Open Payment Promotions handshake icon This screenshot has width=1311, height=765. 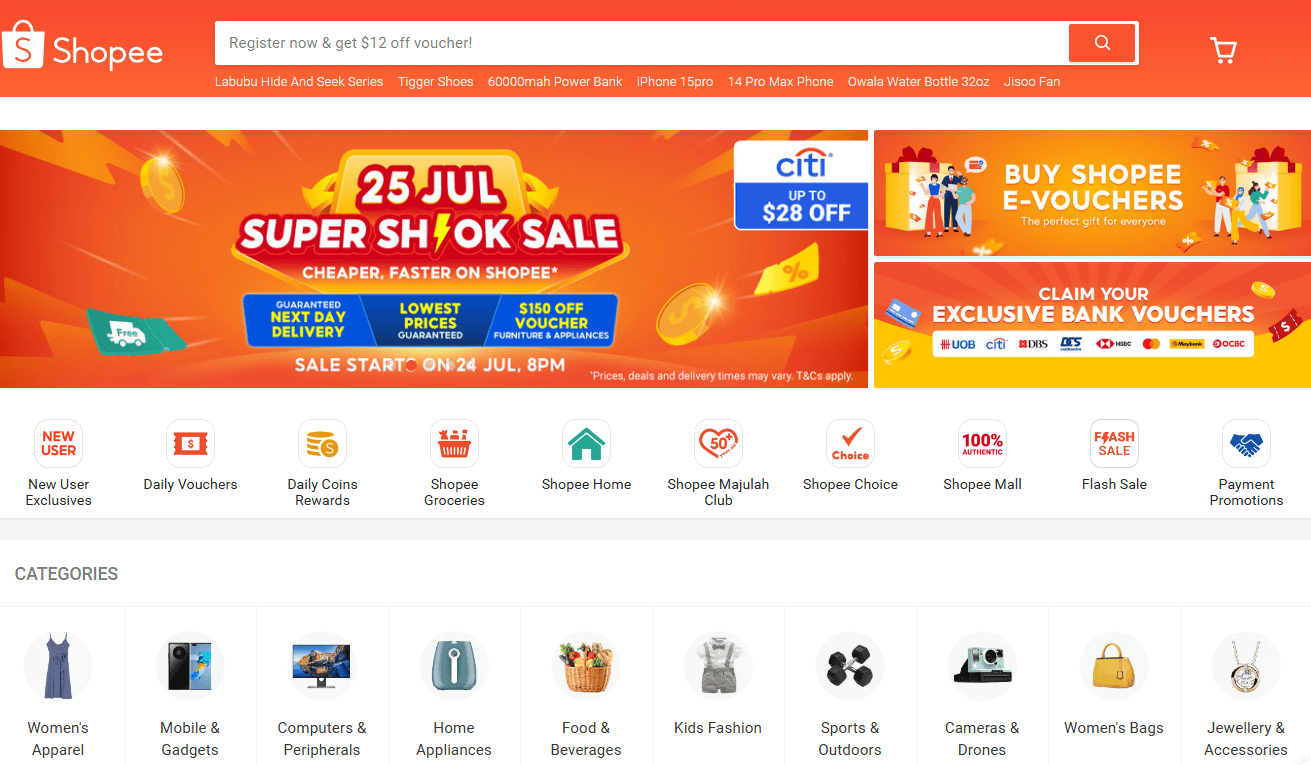(1246, 443)
